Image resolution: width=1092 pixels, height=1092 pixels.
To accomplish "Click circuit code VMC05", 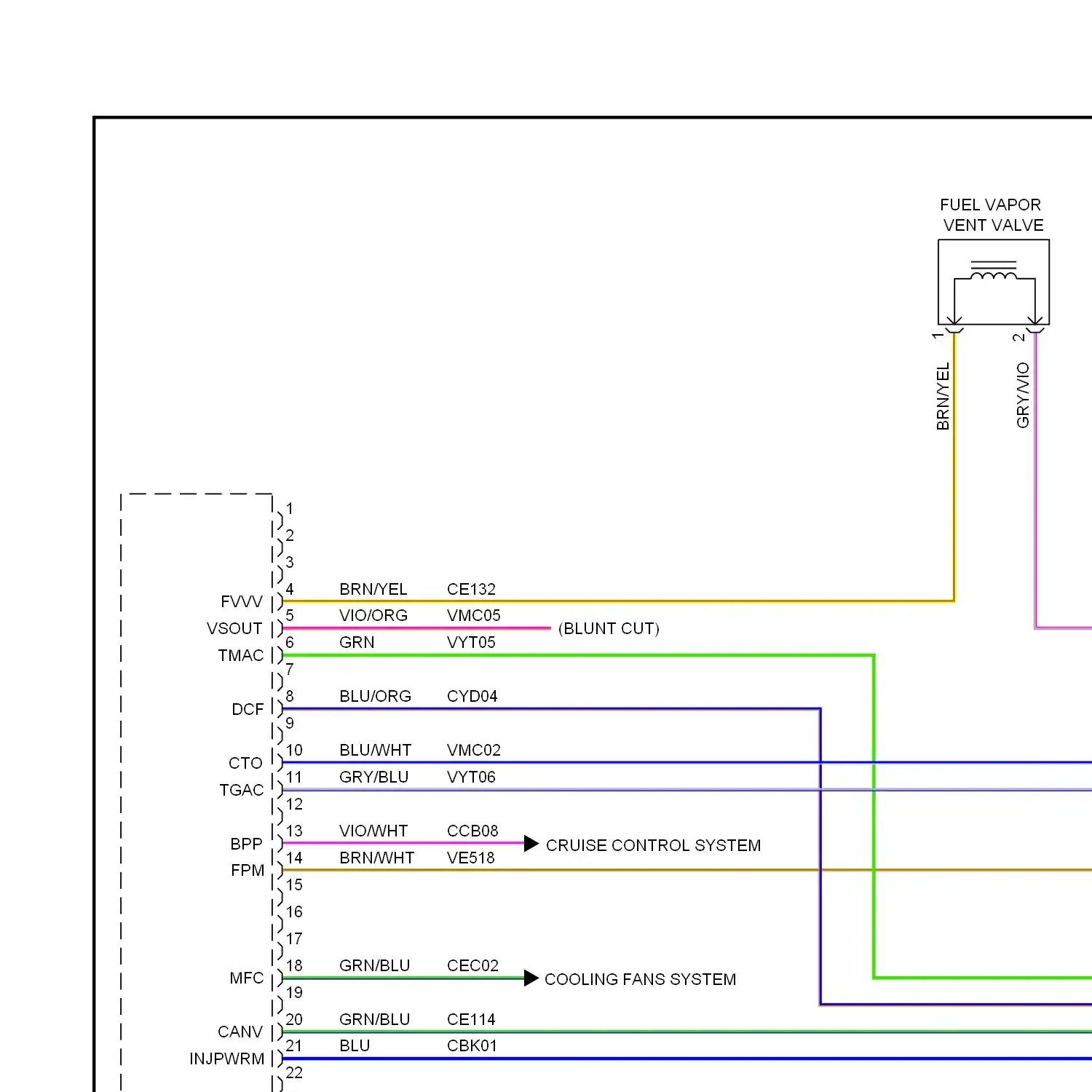I will (474, 615).
